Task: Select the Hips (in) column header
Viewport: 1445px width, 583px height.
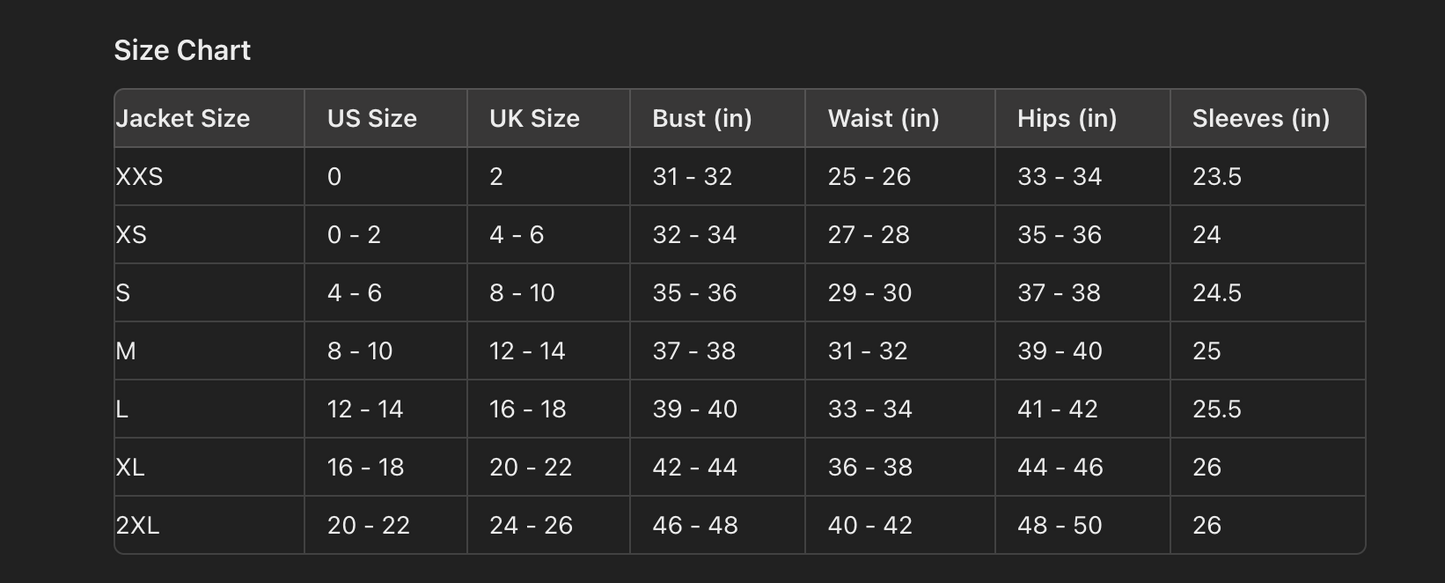Action: click(x=1066, y=118)
